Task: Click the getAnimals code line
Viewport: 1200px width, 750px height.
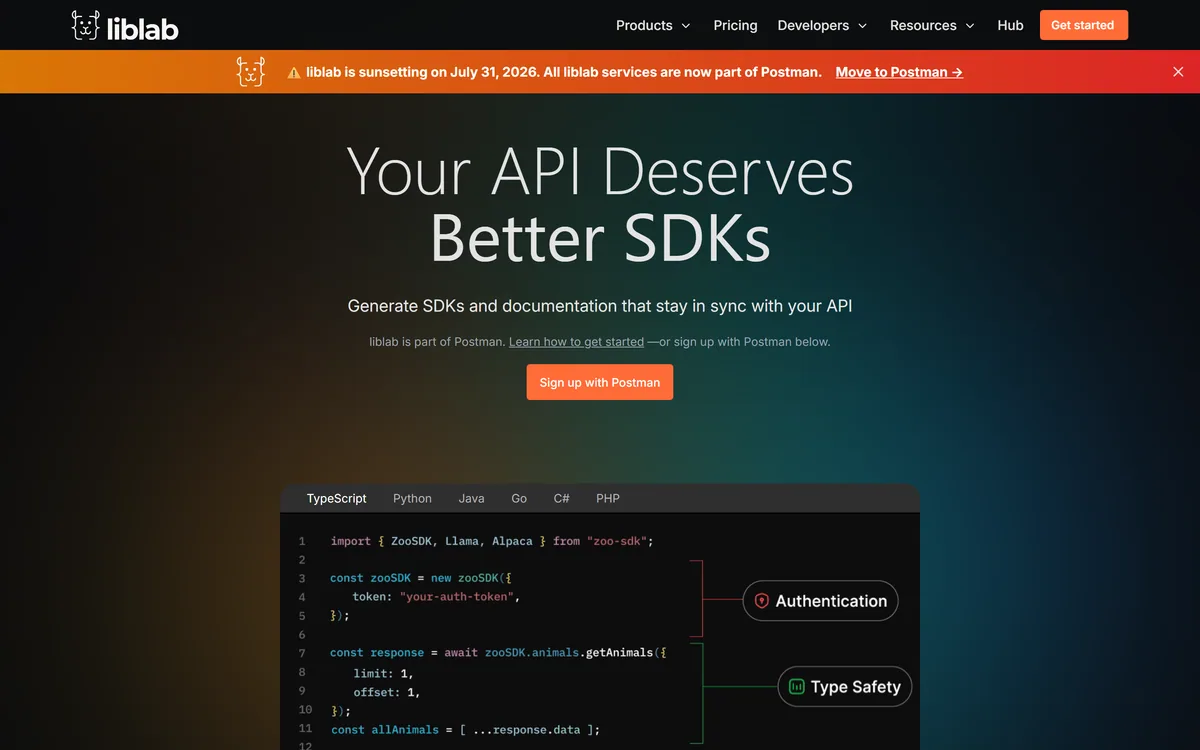Action: [x=498, y=653]
